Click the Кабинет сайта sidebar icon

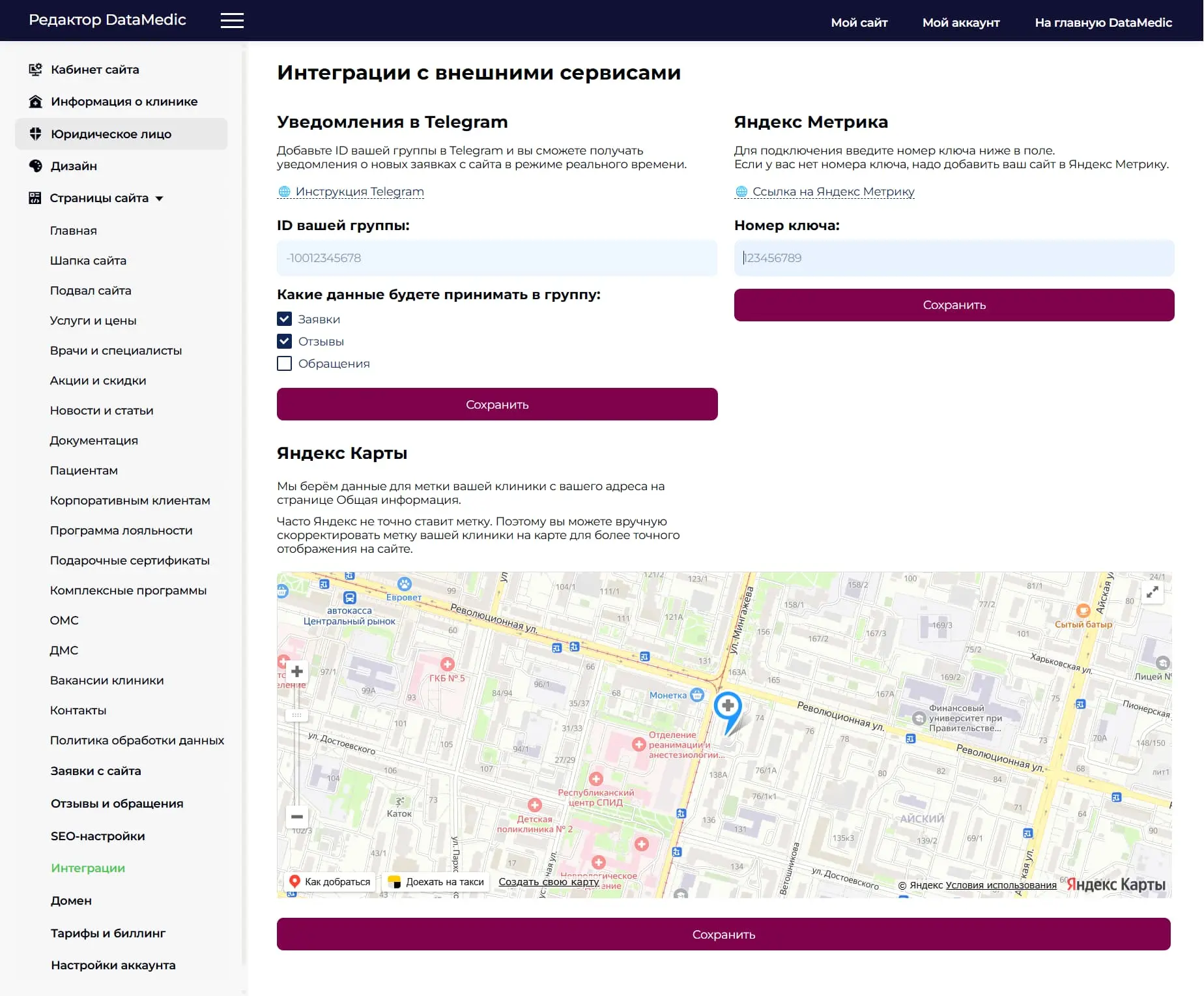click(35, 70)
